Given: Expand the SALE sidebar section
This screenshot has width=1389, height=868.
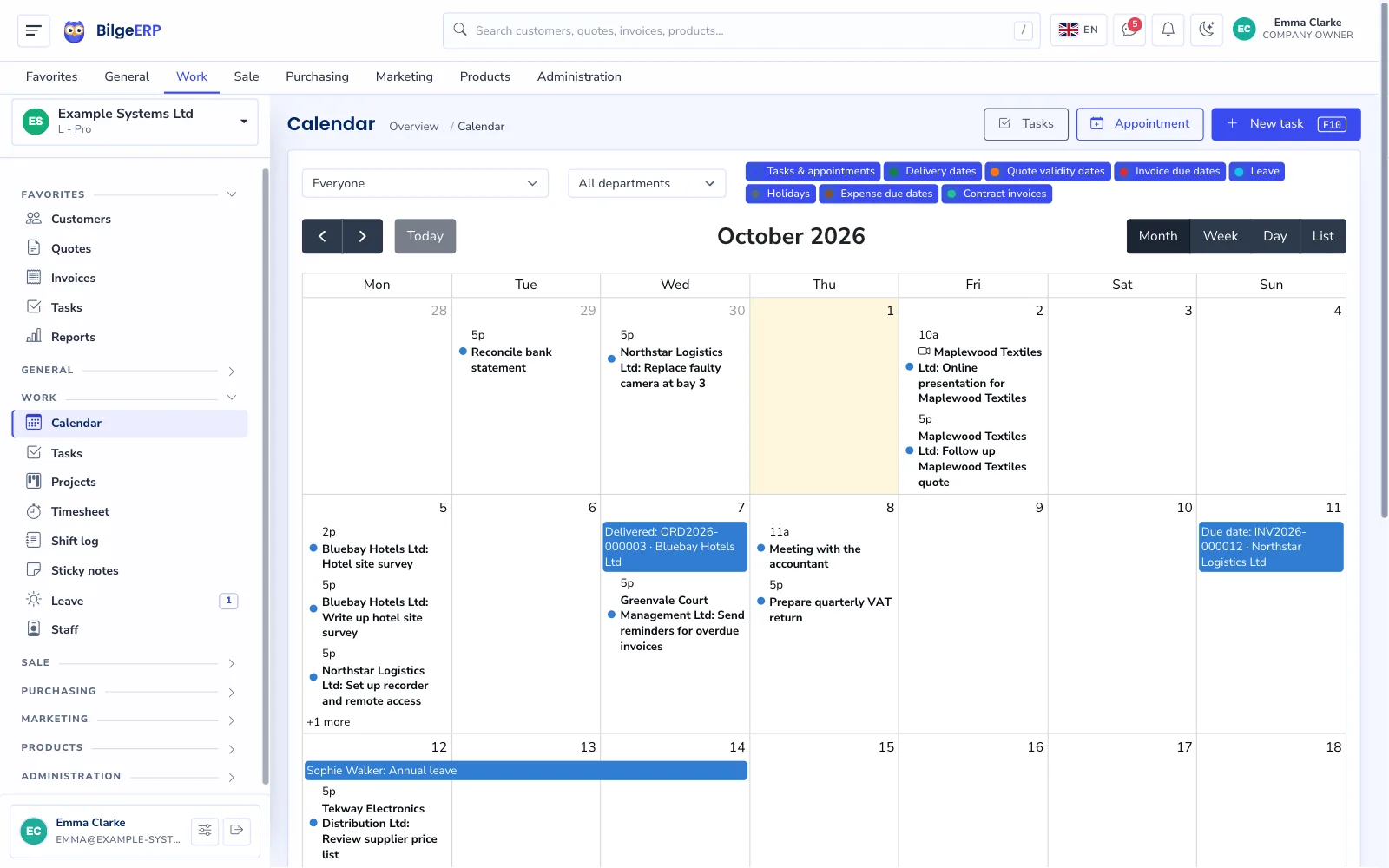Looking at the screenshot, I should (128, 663).
